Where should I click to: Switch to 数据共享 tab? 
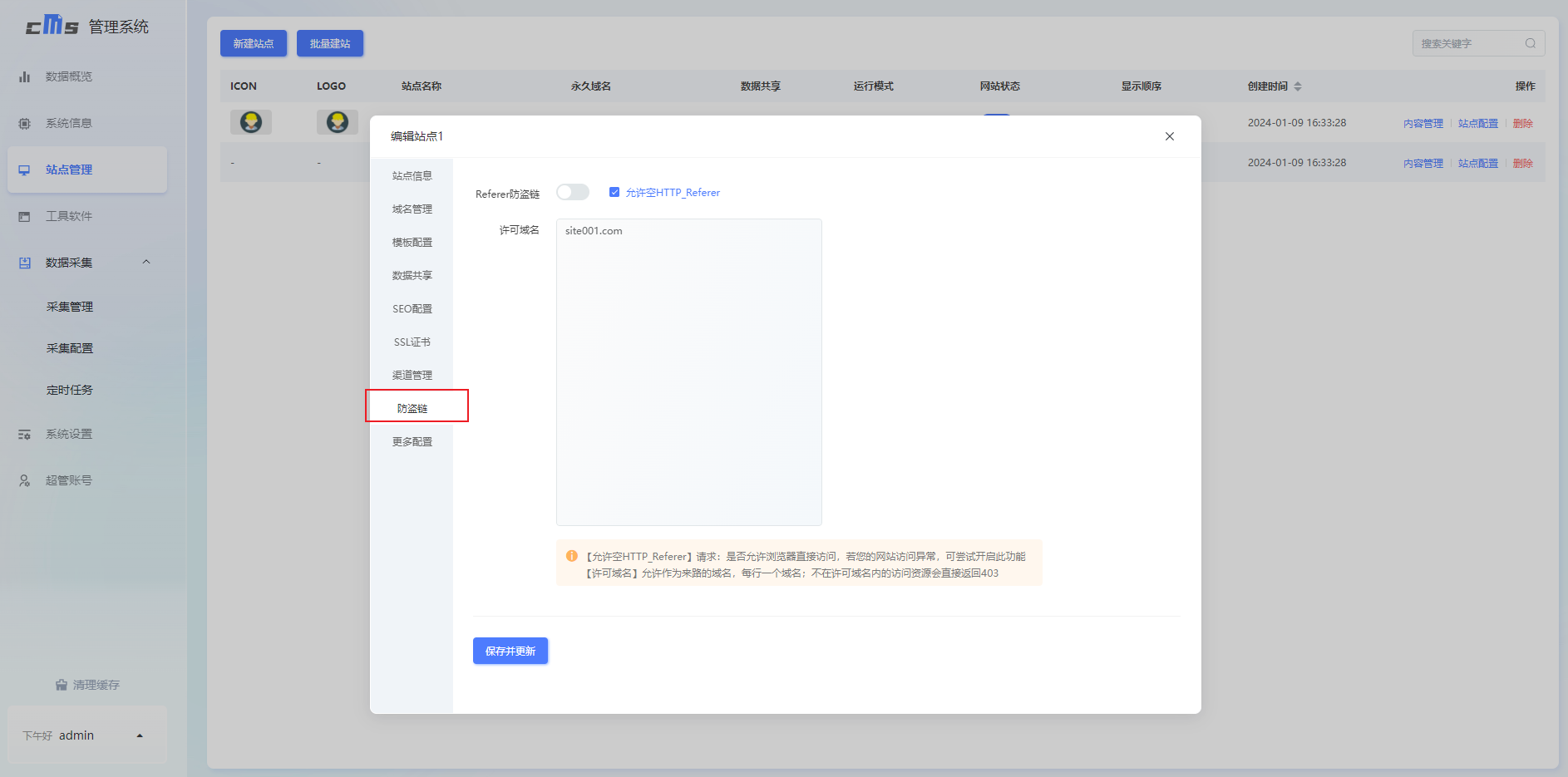(x=412, y=275)
